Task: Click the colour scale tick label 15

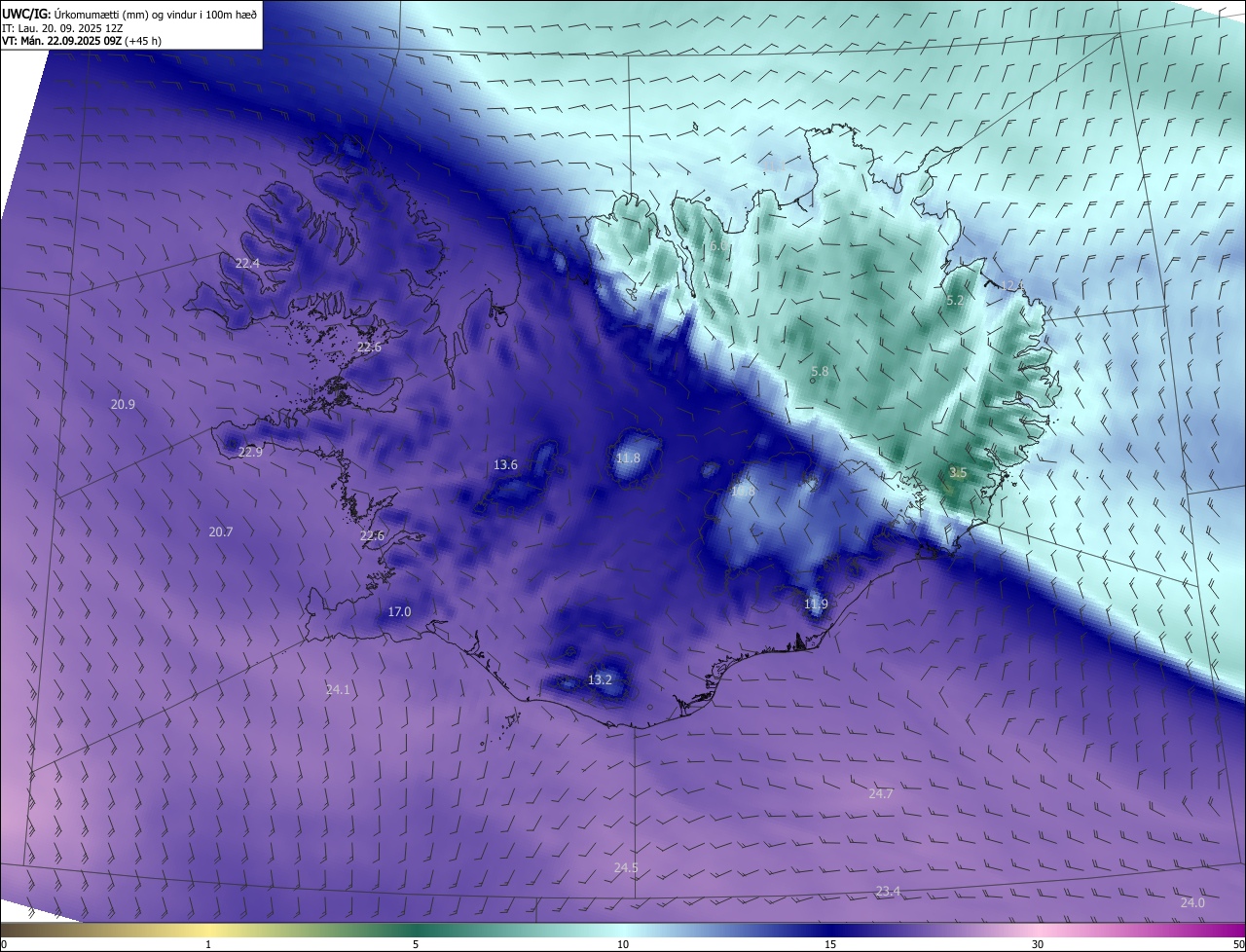Action: click(x=830, y=944)
